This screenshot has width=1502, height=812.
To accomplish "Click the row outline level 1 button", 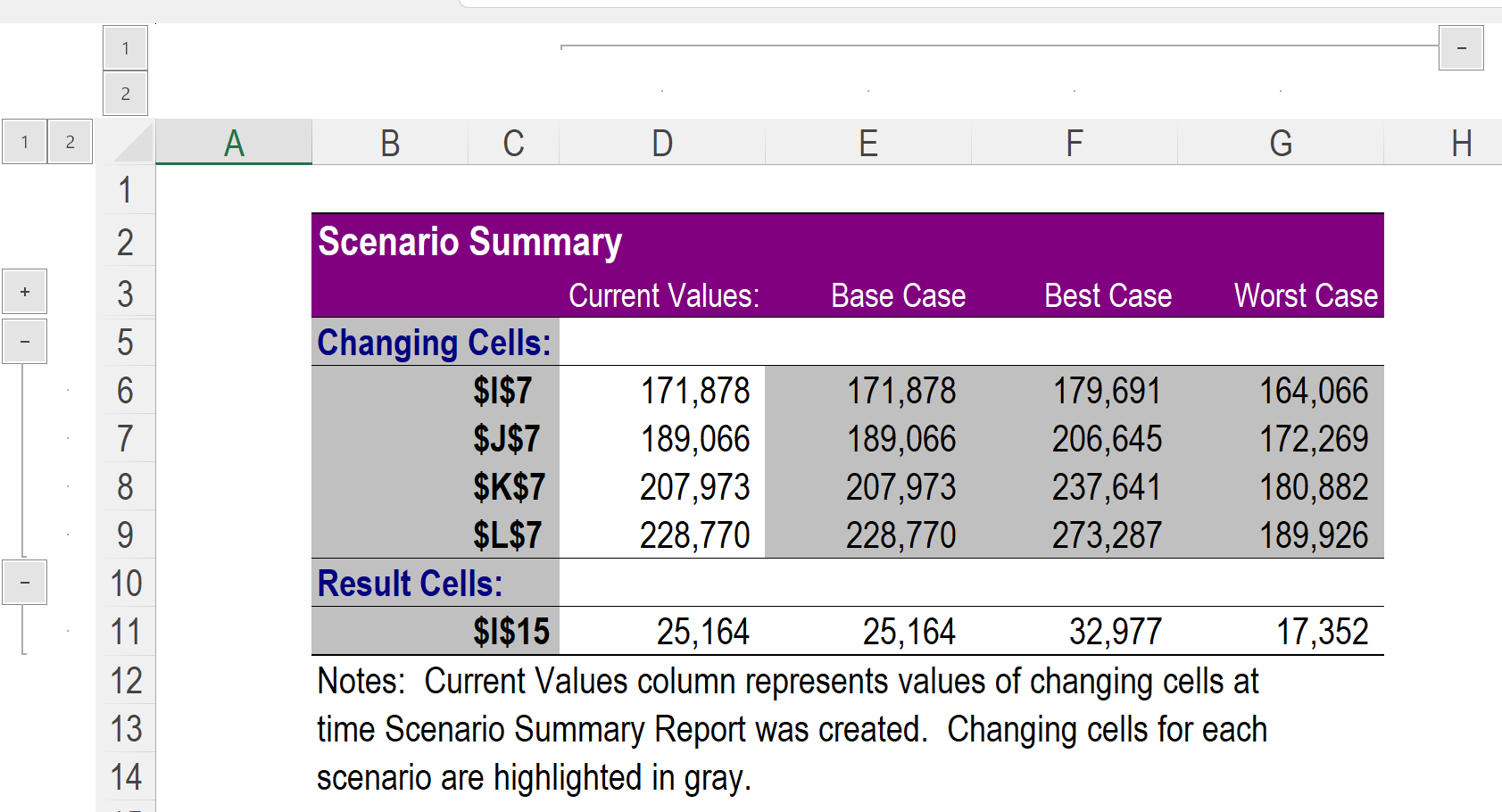I will pos(24,142).
